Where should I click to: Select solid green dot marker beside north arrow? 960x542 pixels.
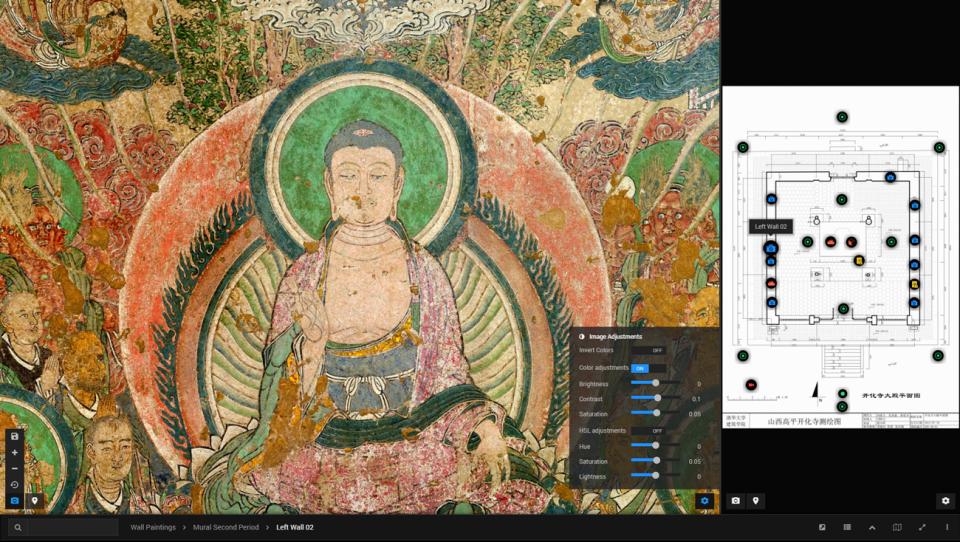pyautogui.click(x=842, y=394)
